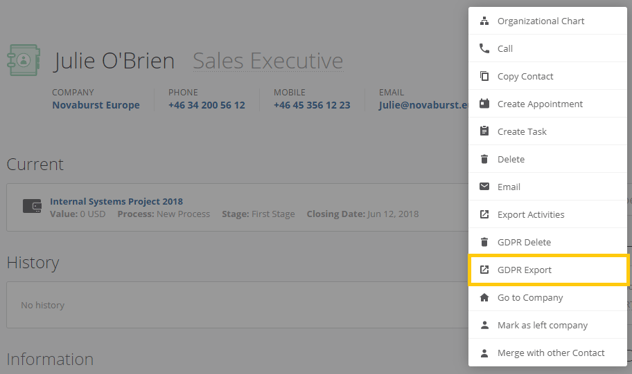Click the Export Activities arrow icon
The image size is (632, 374).
pyautogui.click(x=484, y=214)
